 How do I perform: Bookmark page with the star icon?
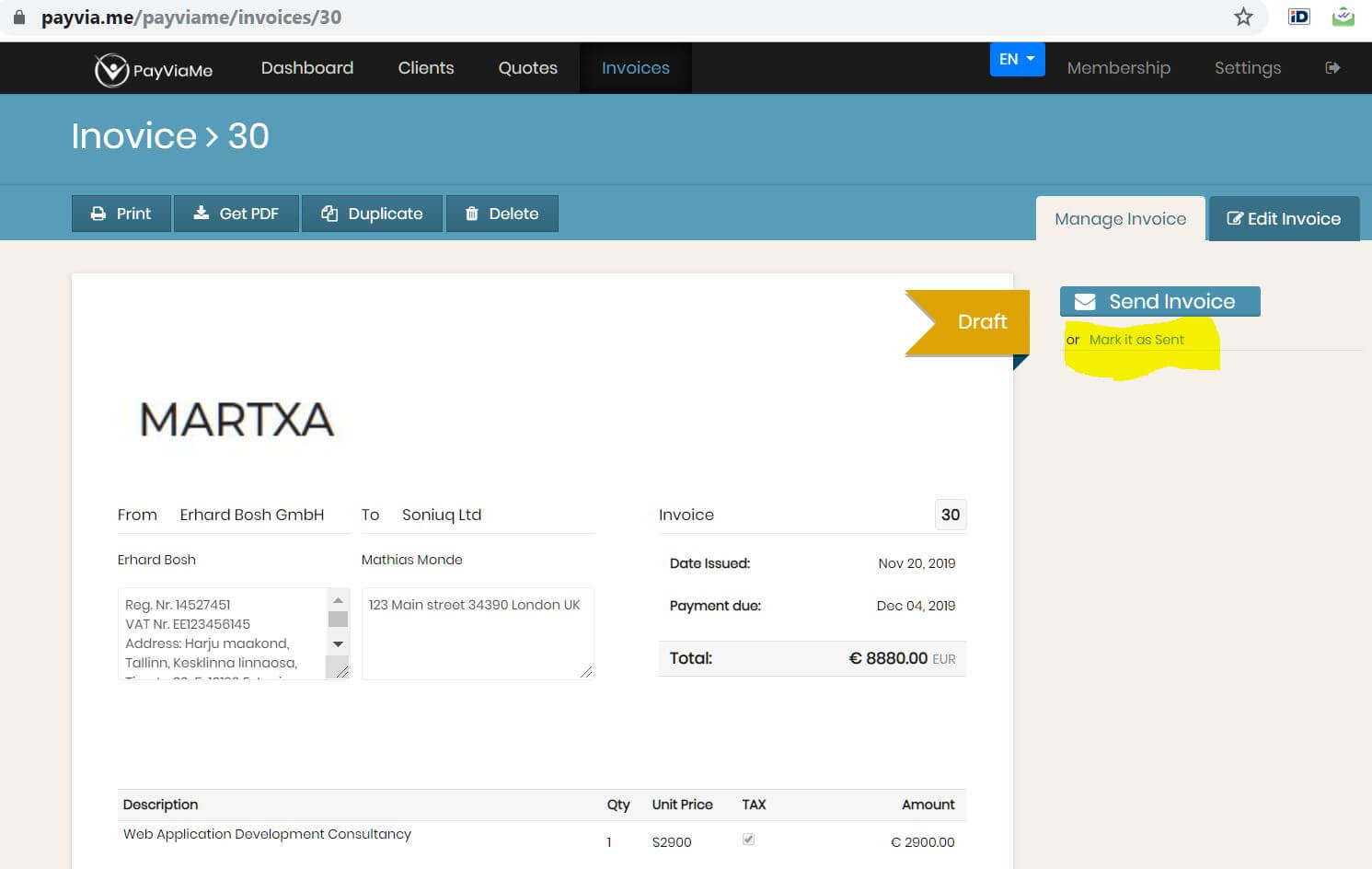1243,17
